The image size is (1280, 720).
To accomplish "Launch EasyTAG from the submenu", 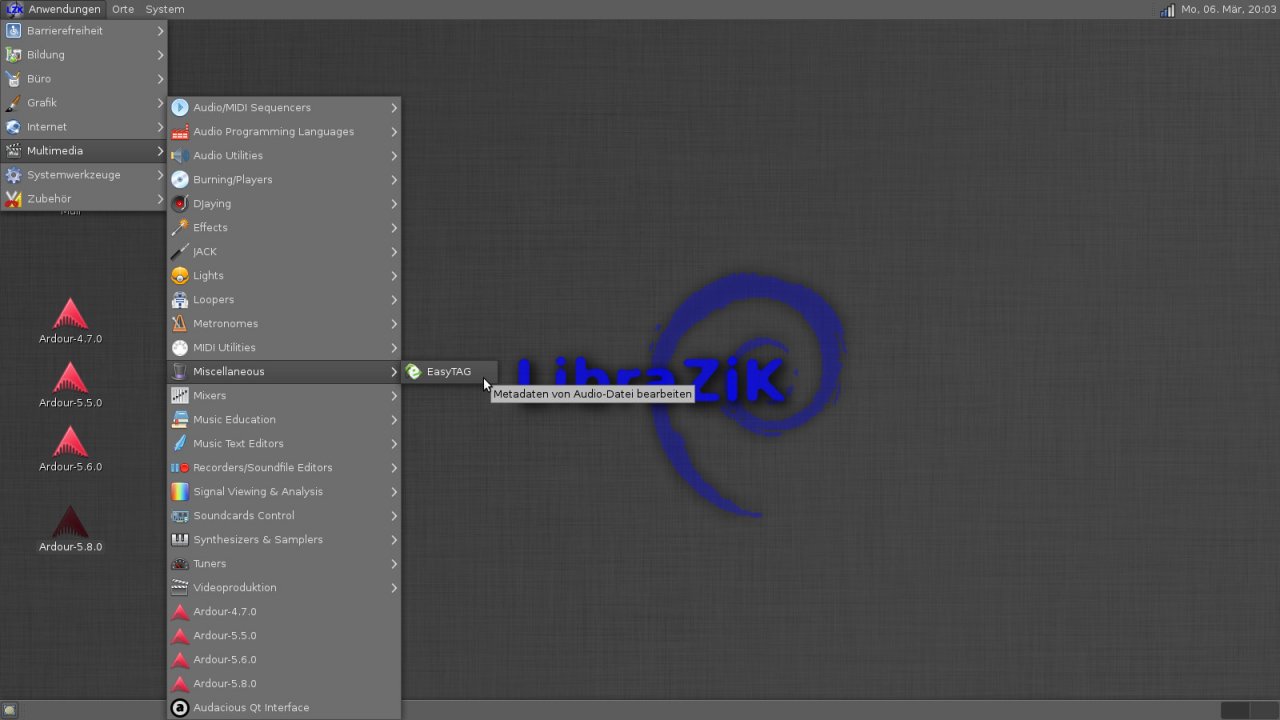I will coord(449,371).
